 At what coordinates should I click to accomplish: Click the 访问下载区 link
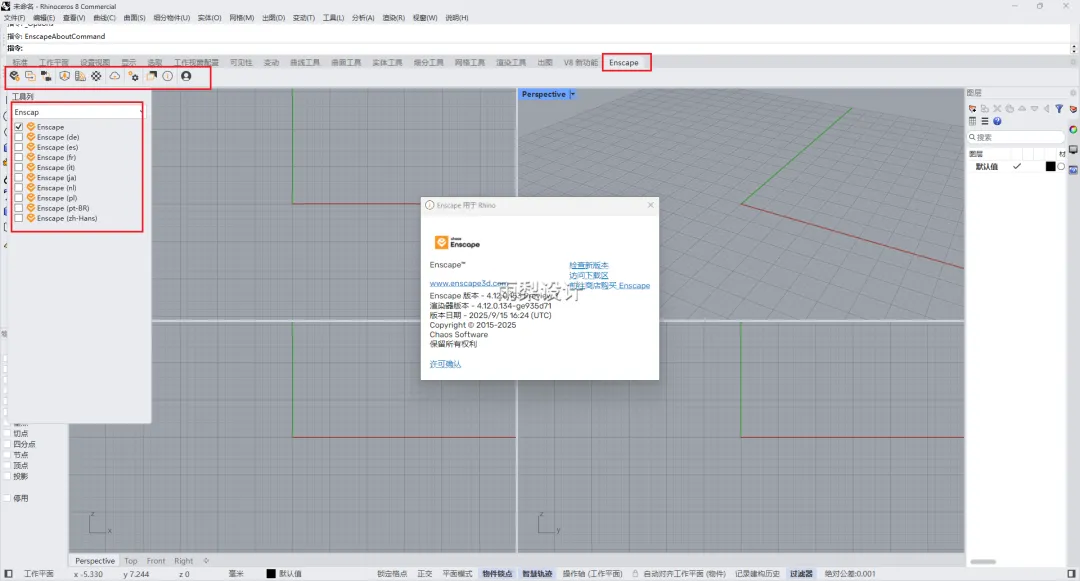(x=589, y=275)
